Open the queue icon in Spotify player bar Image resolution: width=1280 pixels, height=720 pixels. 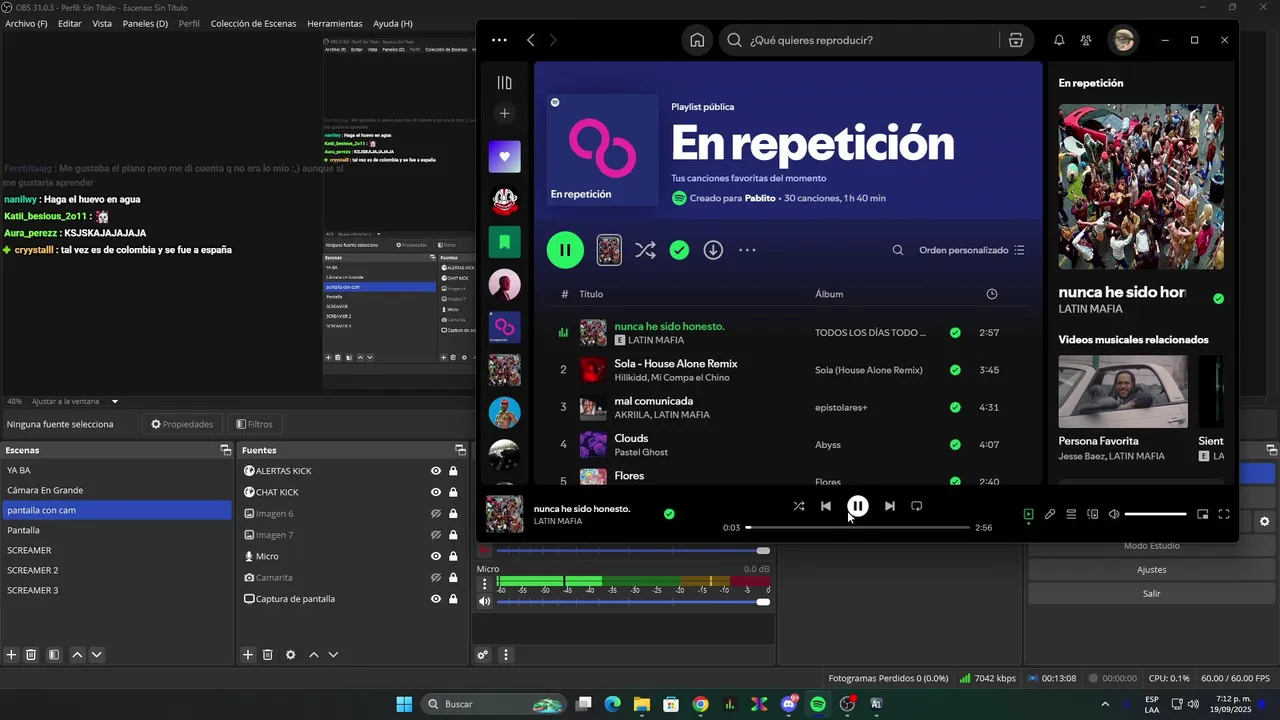(1071, 514)
